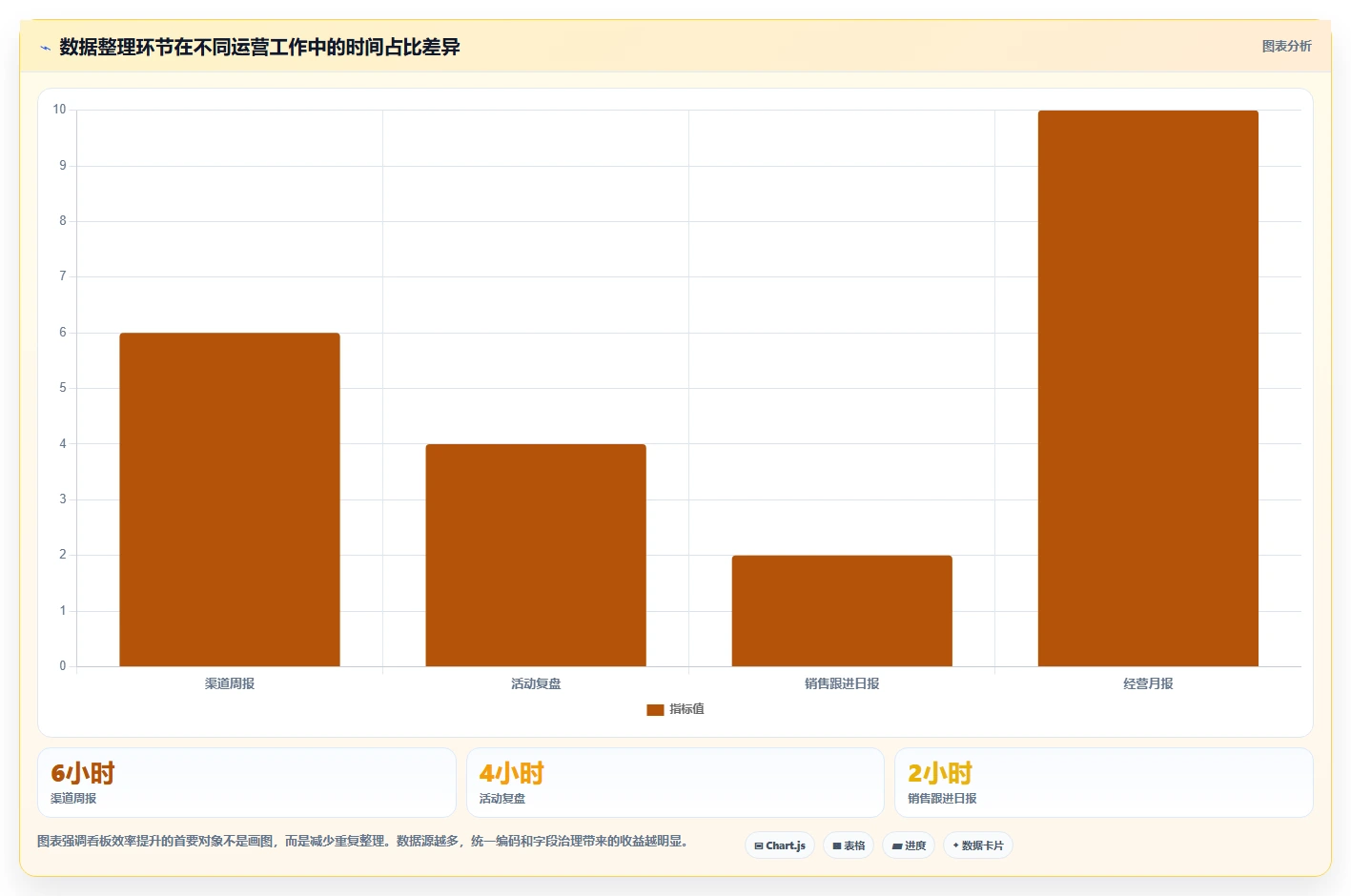1351x896 pixels.
Task: Click the chart title 数据整理环节在不同运营工作中的时间占比差异
Action: (x=259, y=47)
